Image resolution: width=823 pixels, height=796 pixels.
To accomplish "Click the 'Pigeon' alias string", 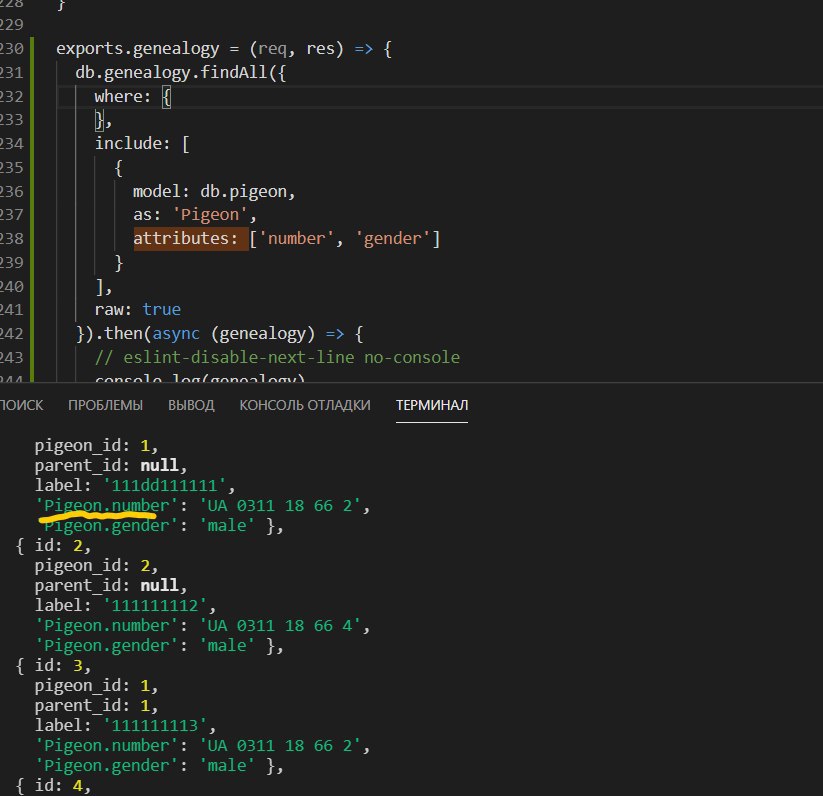I will tap(210, 215).
